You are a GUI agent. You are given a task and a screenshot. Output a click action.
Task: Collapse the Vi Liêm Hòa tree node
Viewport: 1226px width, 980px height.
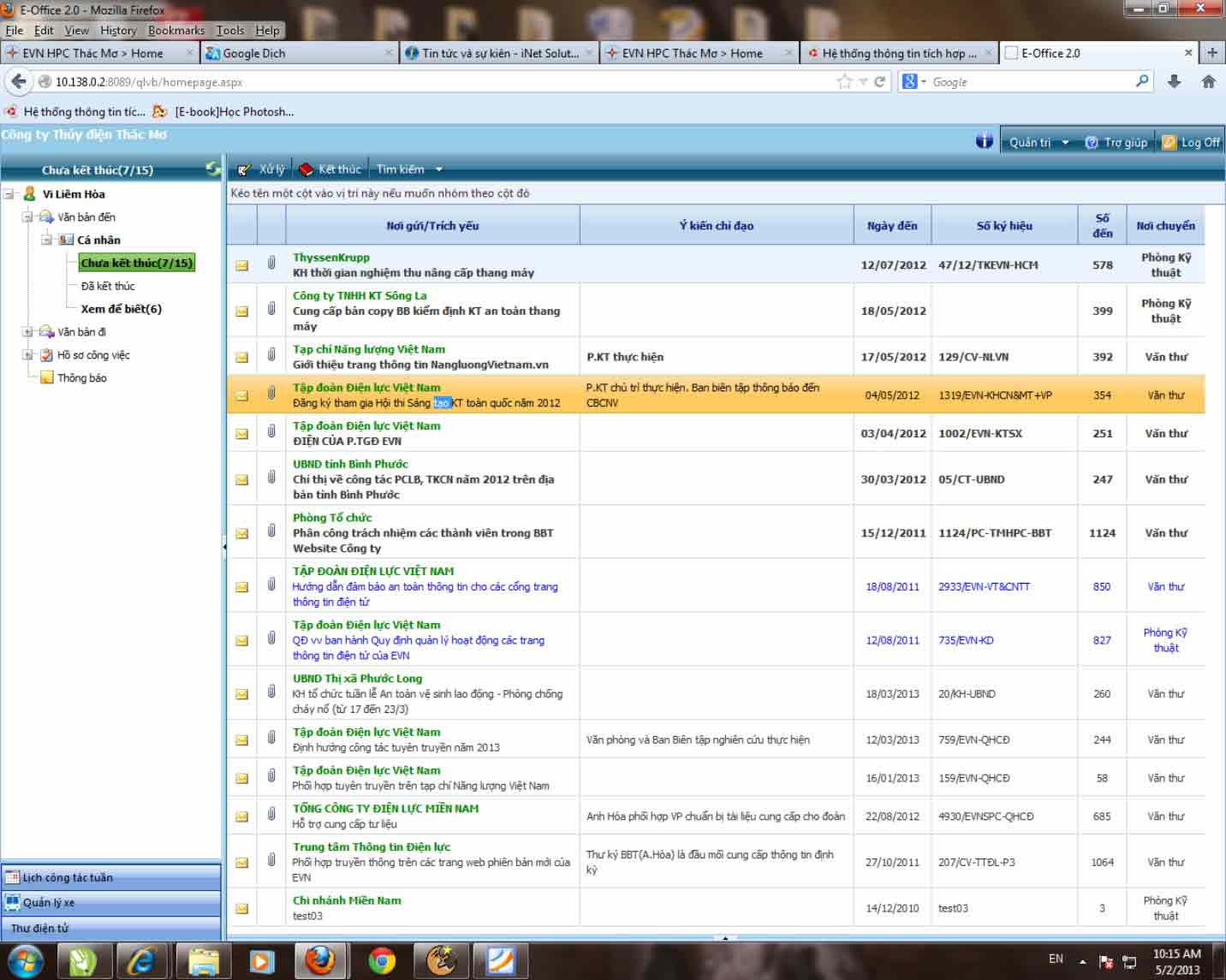coord(9,194)
